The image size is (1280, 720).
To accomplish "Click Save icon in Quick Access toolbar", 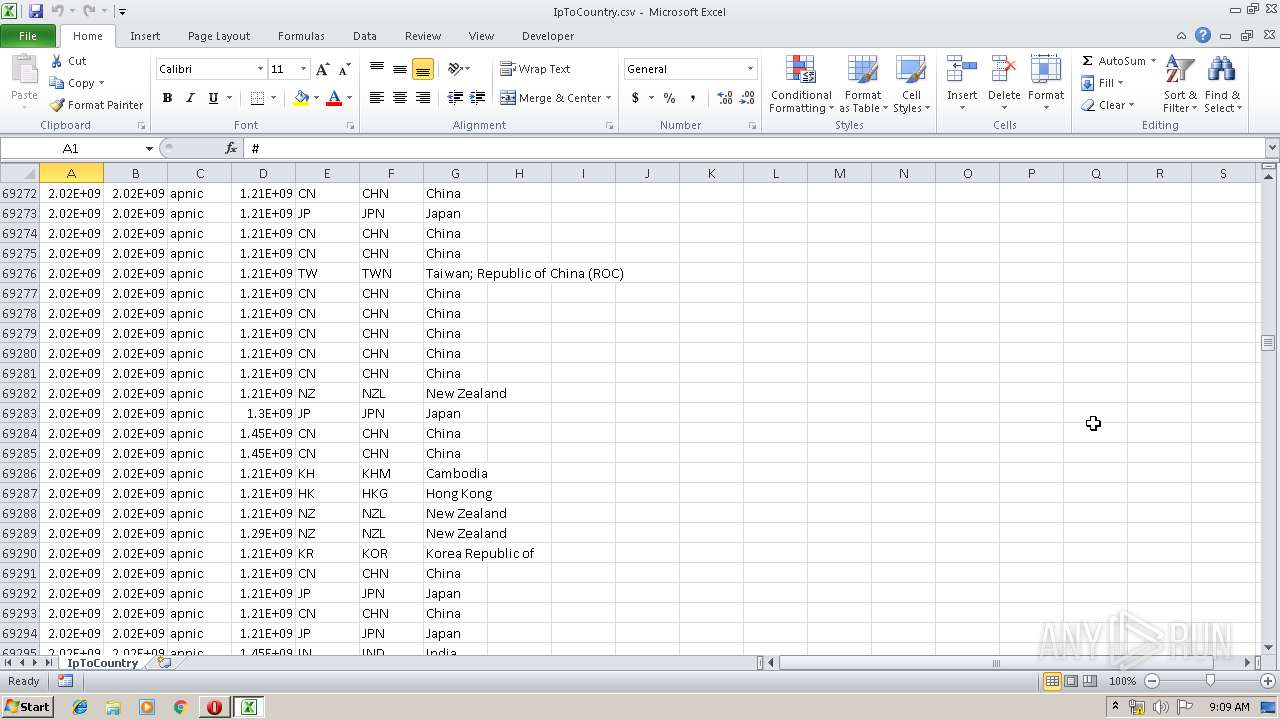I will pyautogui.click(x=36, y=11).
